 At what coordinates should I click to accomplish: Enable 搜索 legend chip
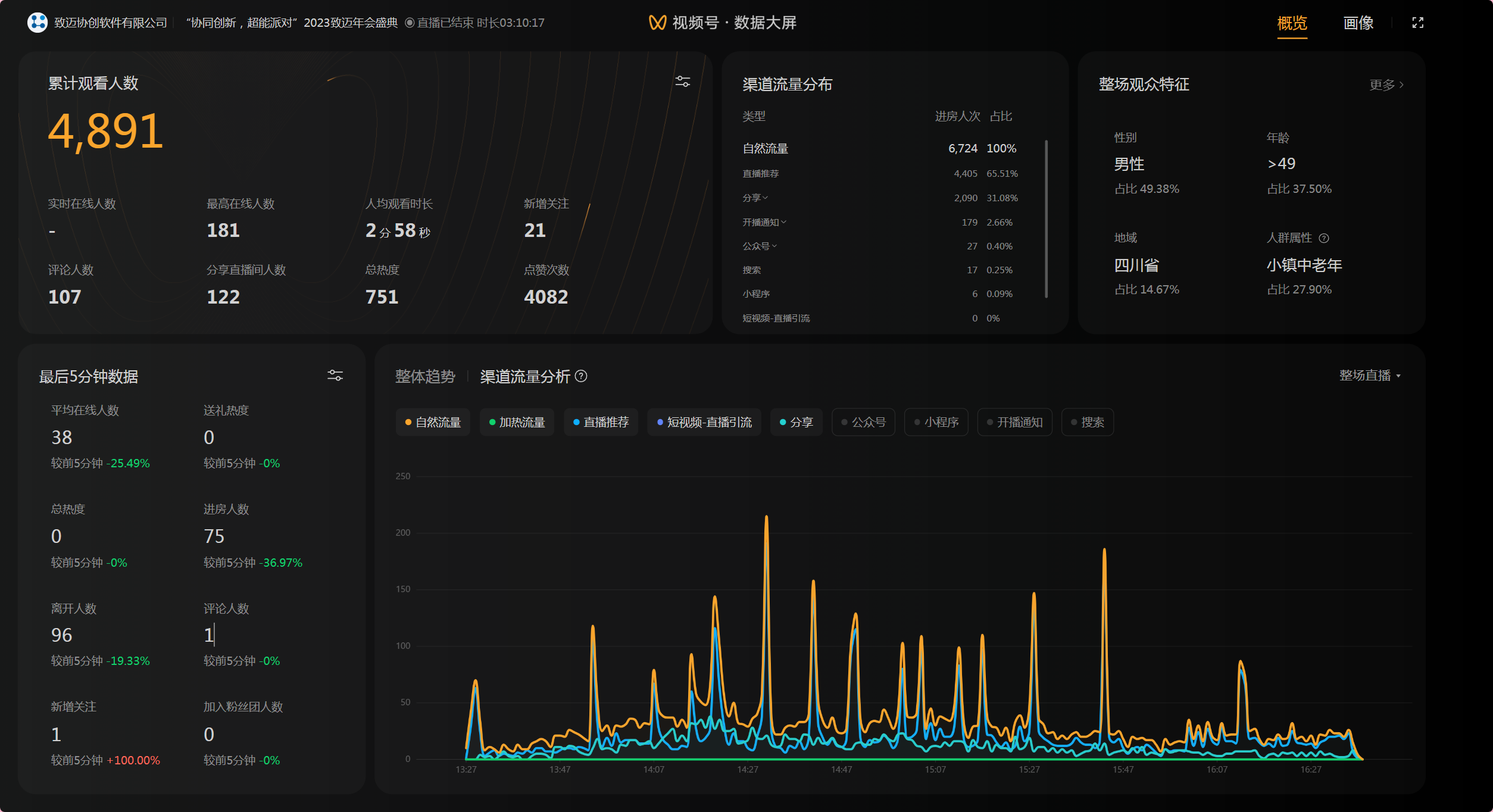click(1087, 422)
